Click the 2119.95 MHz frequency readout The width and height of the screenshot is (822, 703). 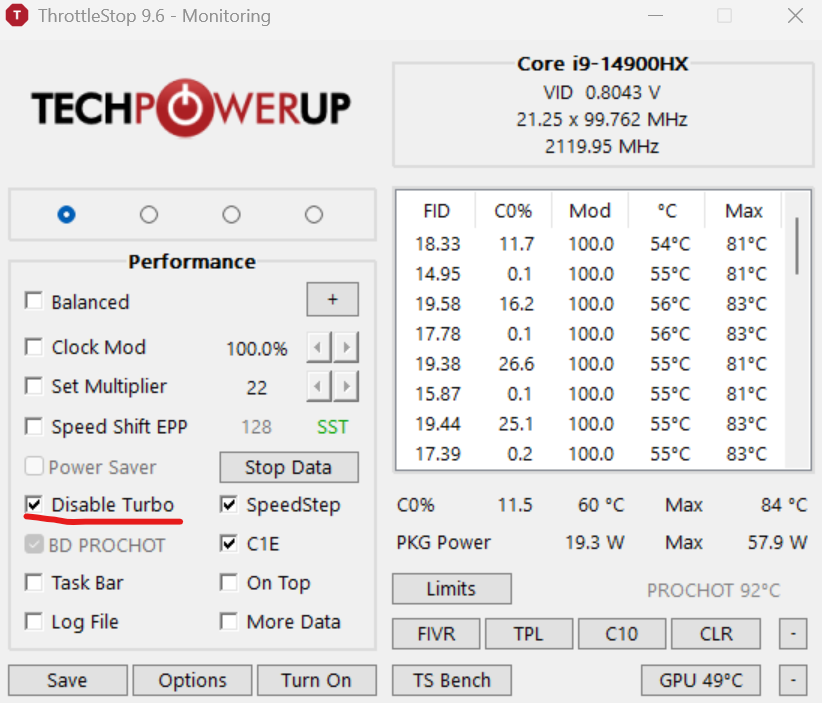tap(602, 146)
